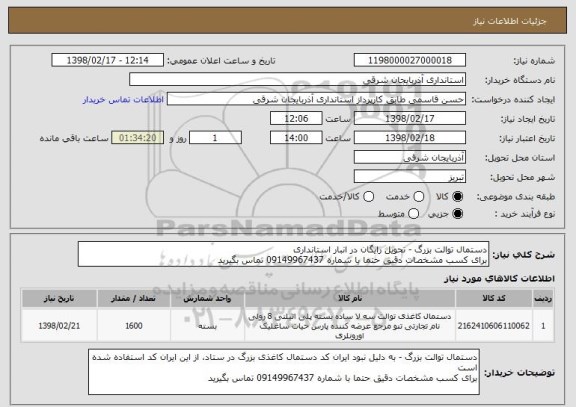Click the اطلاعات کالاهای مورد نیاز heading
The width and height of the screenshot is (576, 407).
click(499, 279)
